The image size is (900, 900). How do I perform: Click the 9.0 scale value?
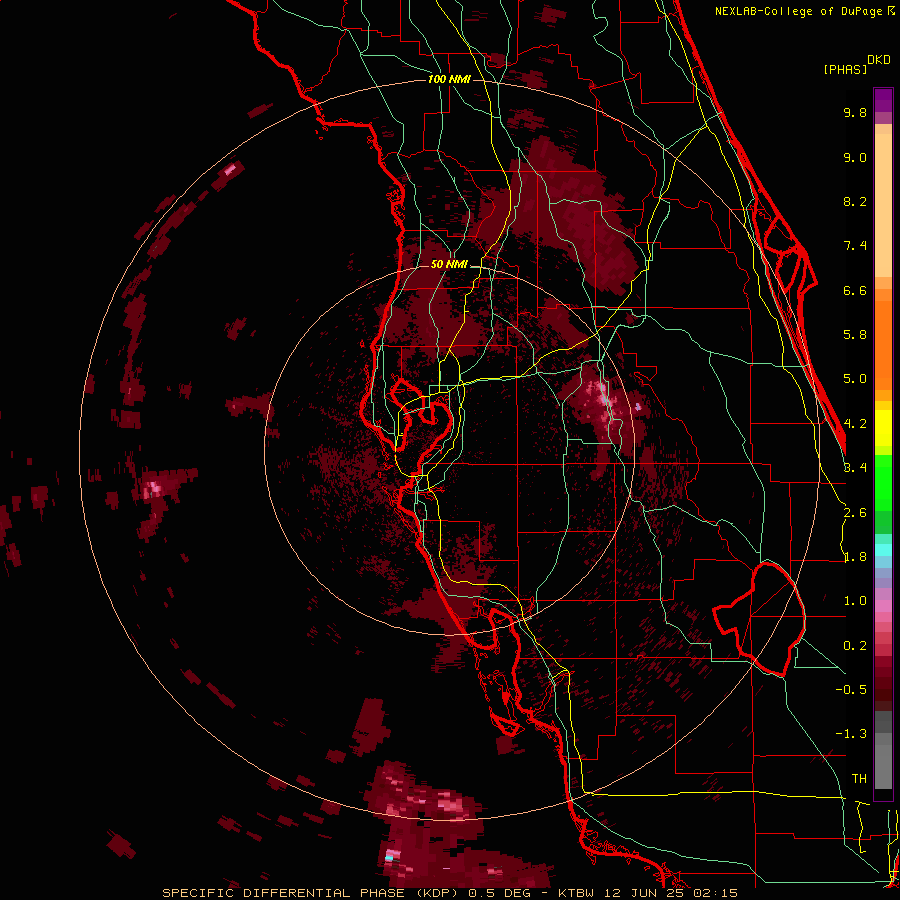[x=855, y=157]
